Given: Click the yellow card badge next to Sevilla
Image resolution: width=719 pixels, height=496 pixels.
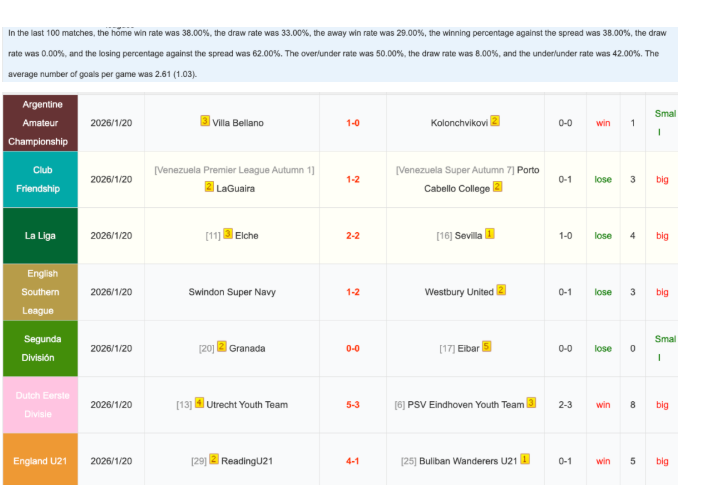Looking at the screenshot, I should [x=490, y=235].
